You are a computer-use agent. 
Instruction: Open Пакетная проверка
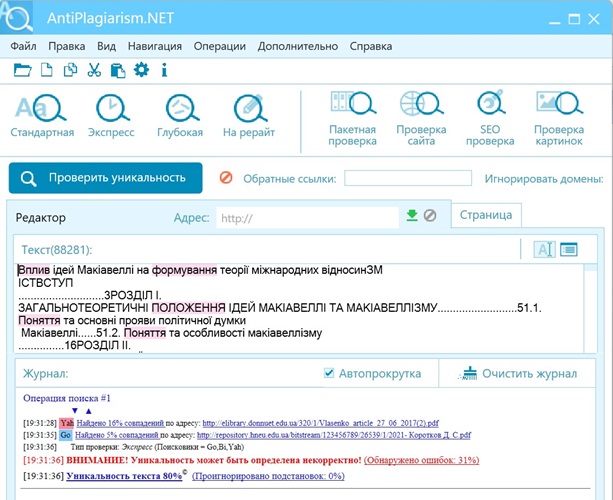[353, 118]
